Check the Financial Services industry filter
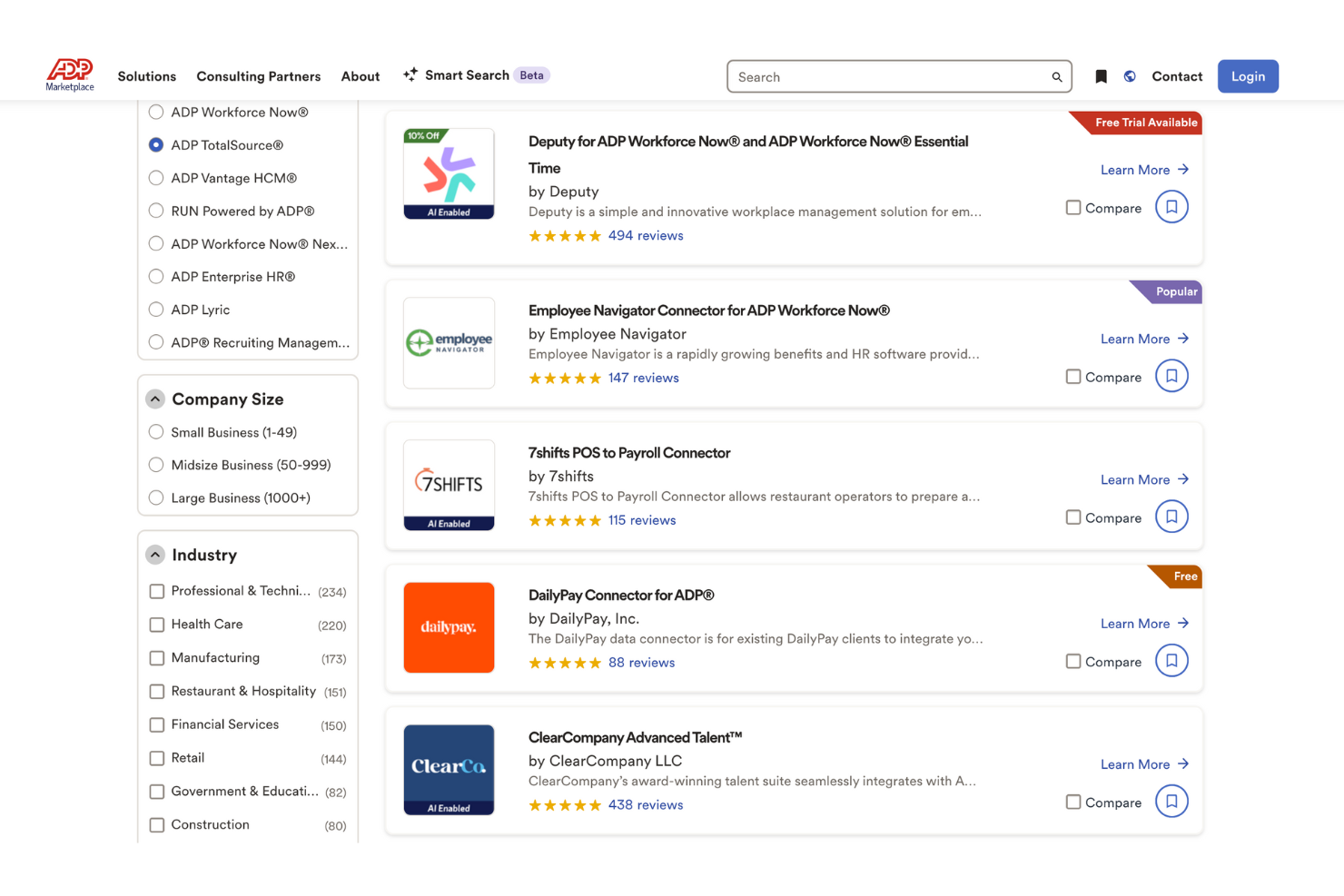 pyautogui.click(x=157, y=724)
